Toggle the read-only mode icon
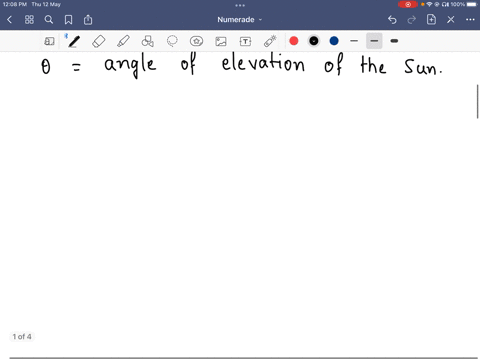480x360 pixels. (49, 41)
